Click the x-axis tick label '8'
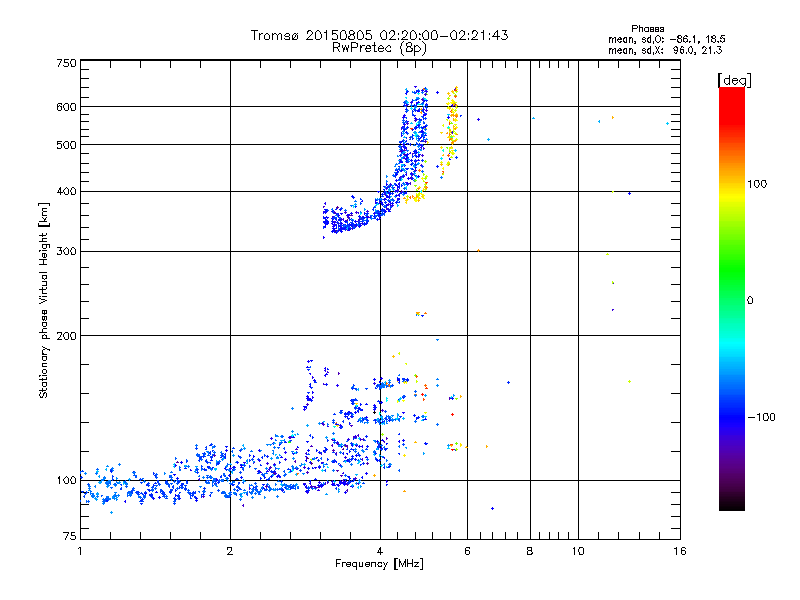The image size is (800, 600). pyautogui.click(x=530, y=551)
